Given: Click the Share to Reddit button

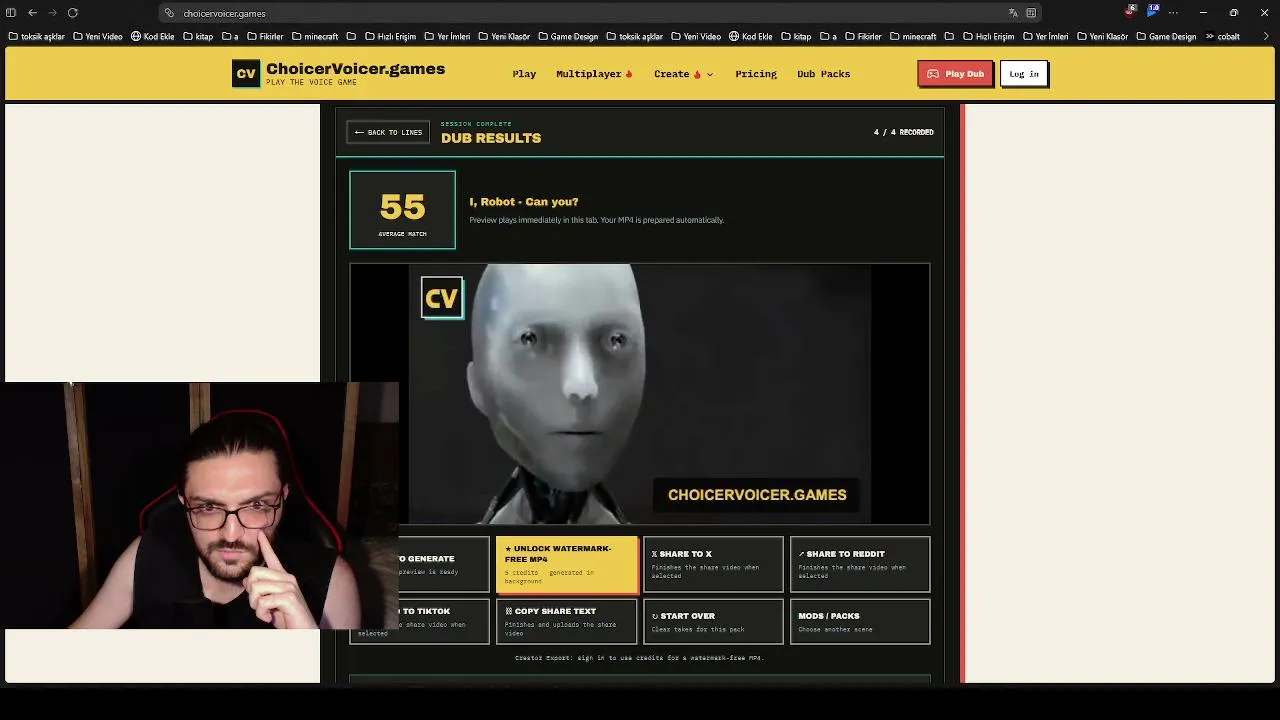Looking at the screenshot, I should (860, 565).
